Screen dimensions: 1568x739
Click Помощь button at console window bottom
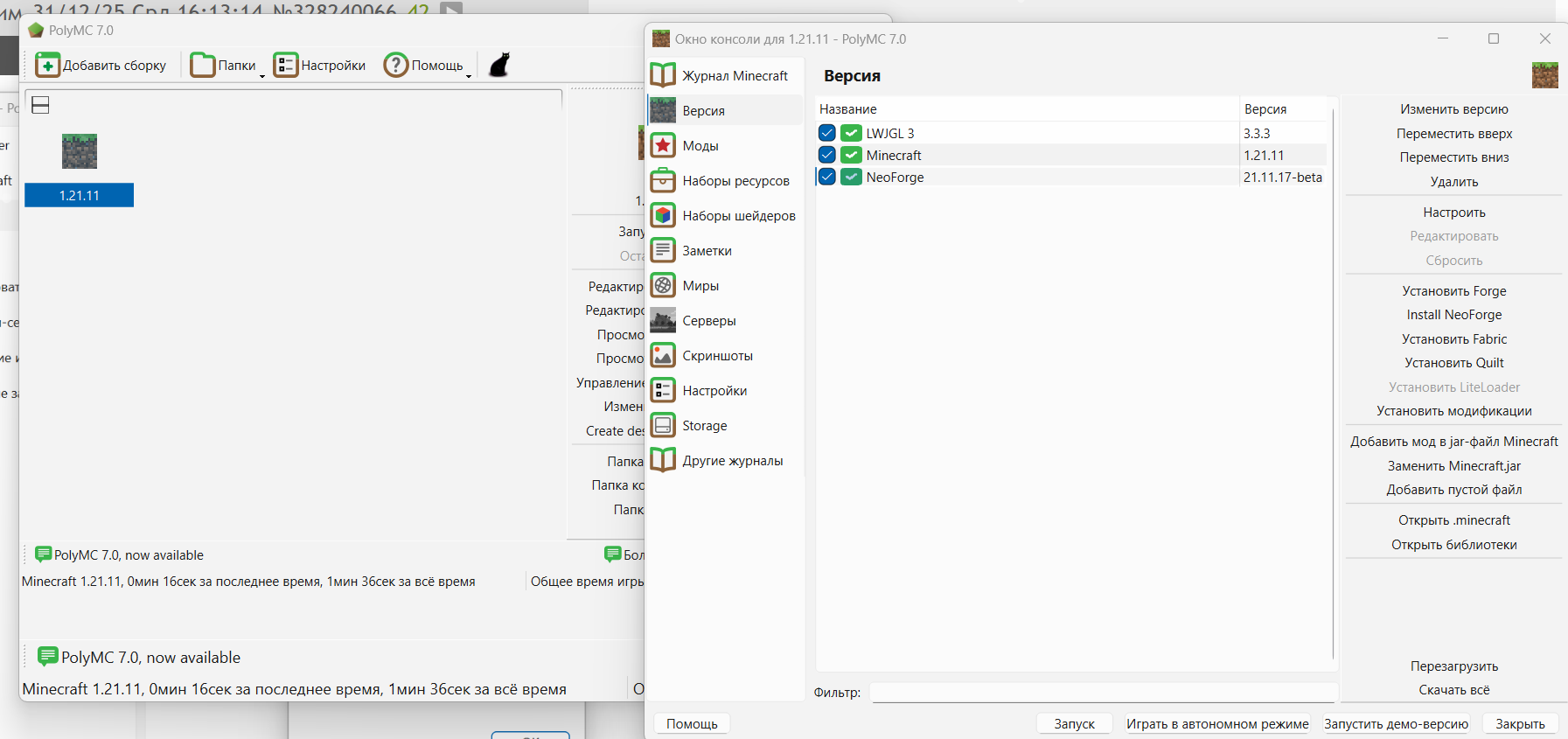tap(692, 724)
